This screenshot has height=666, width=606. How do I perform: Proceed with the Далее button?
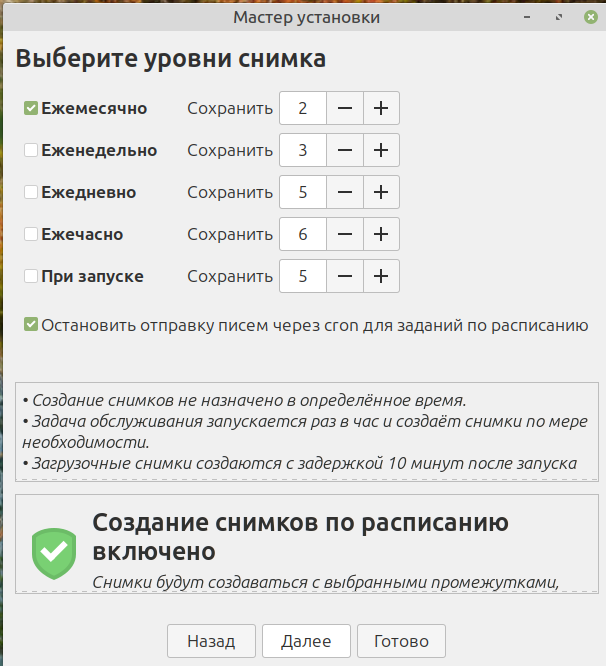(x=306, y=641)
